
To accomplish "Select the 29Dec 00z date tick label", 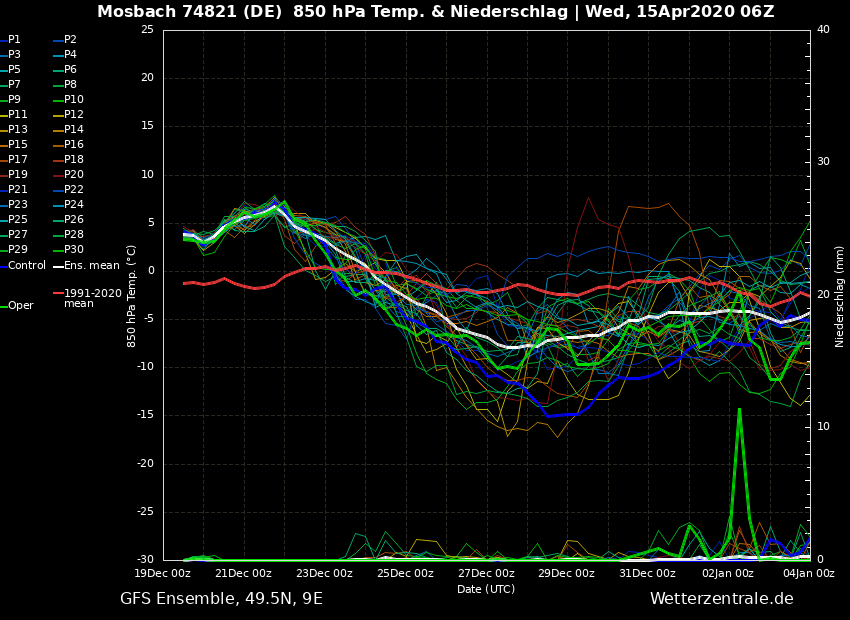I will click(x=566, y=574).
